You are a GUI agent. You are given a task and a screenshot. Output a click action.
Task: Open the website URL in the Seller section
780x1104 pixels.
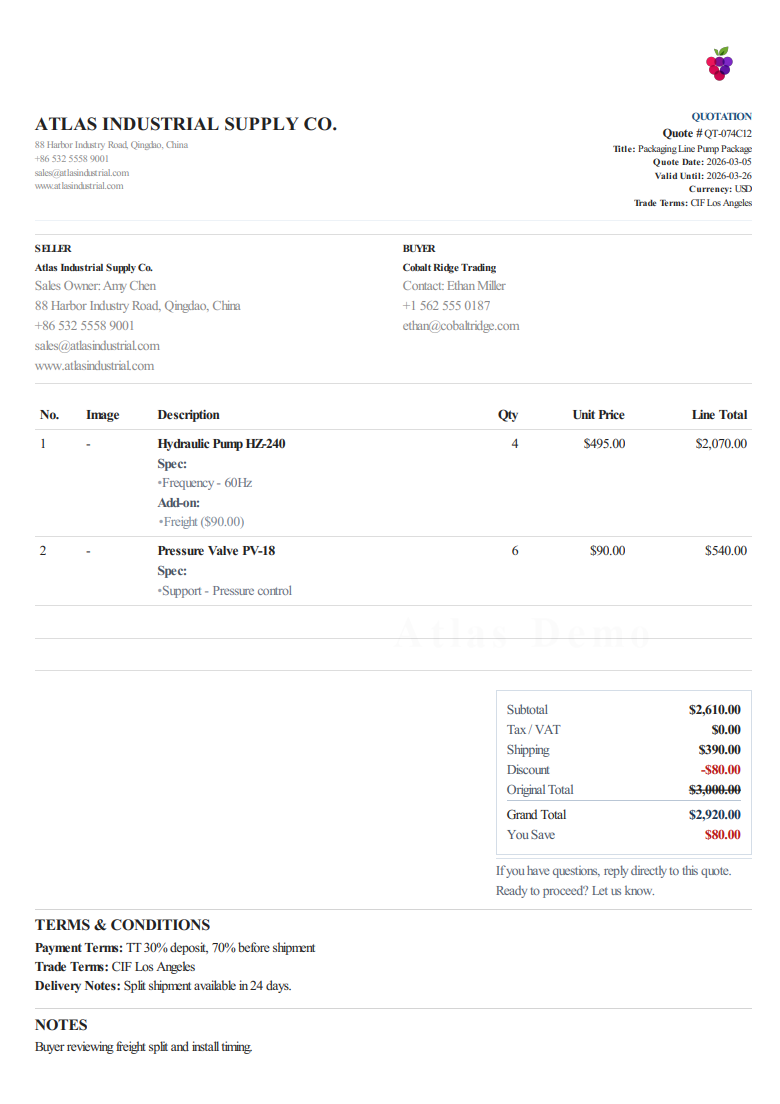click(95, 366)
